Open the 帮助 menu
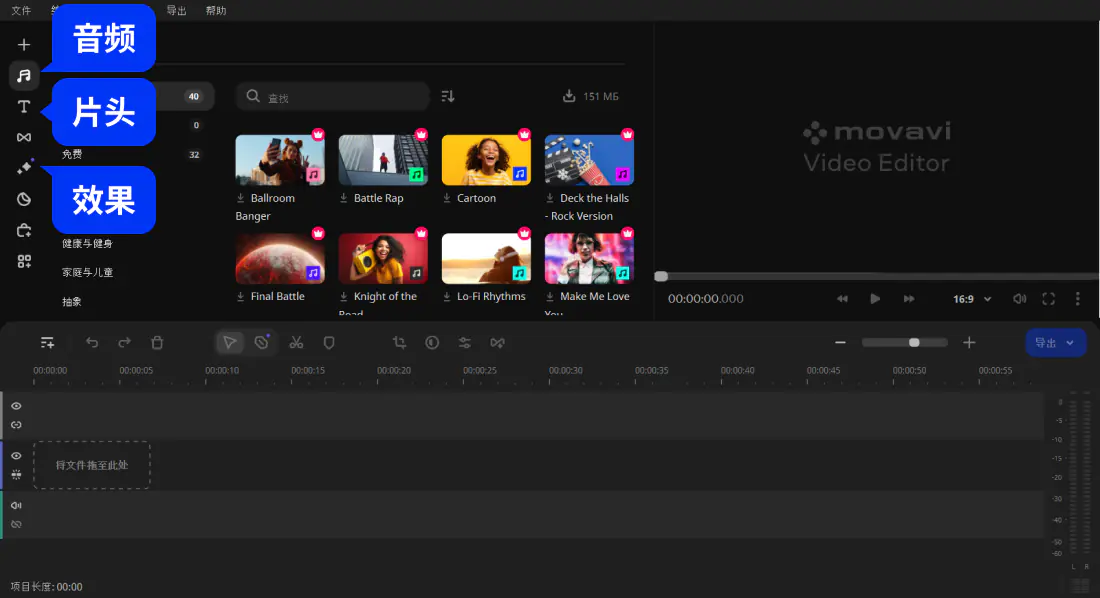 point(215,11)
